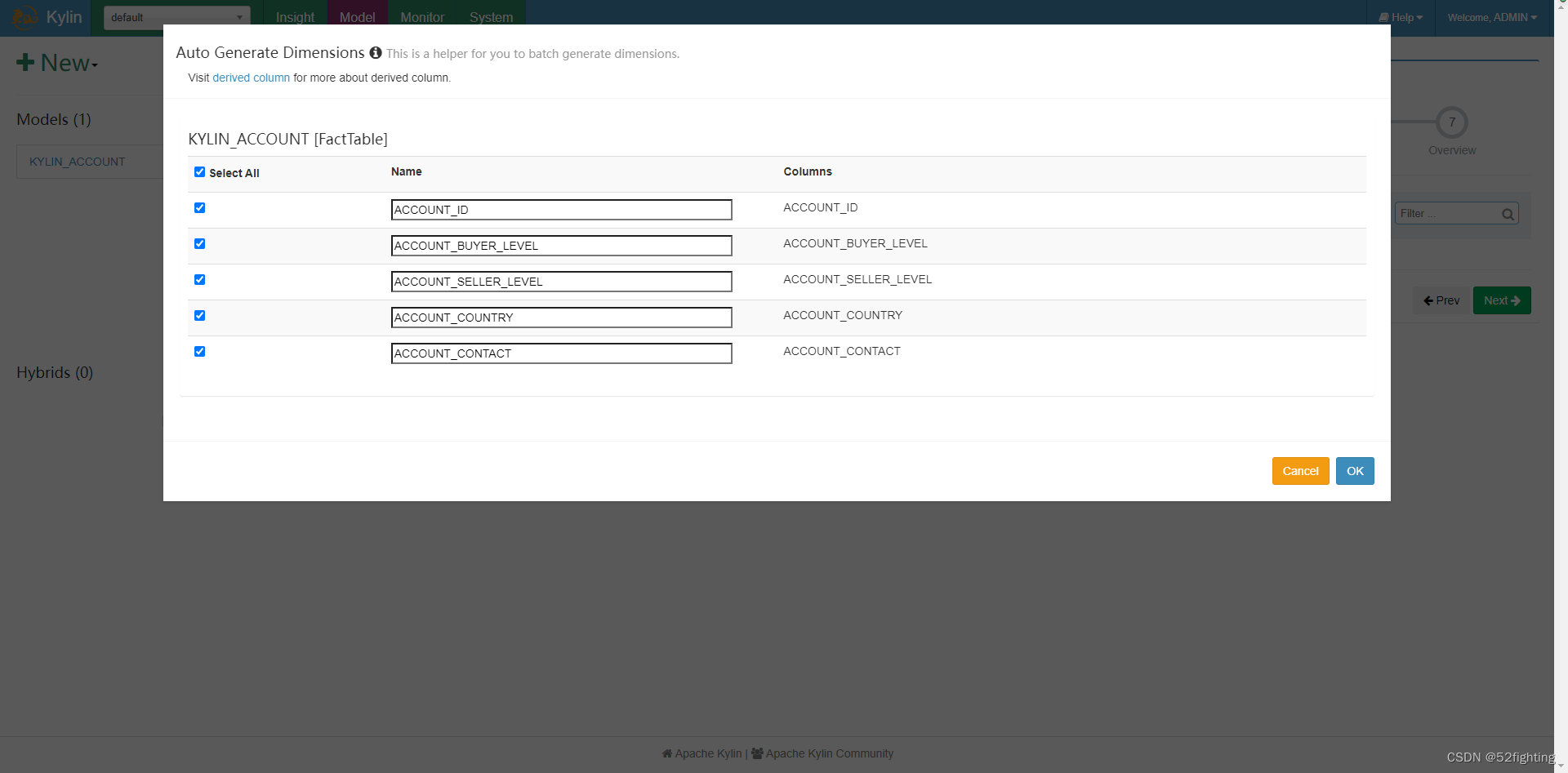Click the green Next button

click(1502, 300)
